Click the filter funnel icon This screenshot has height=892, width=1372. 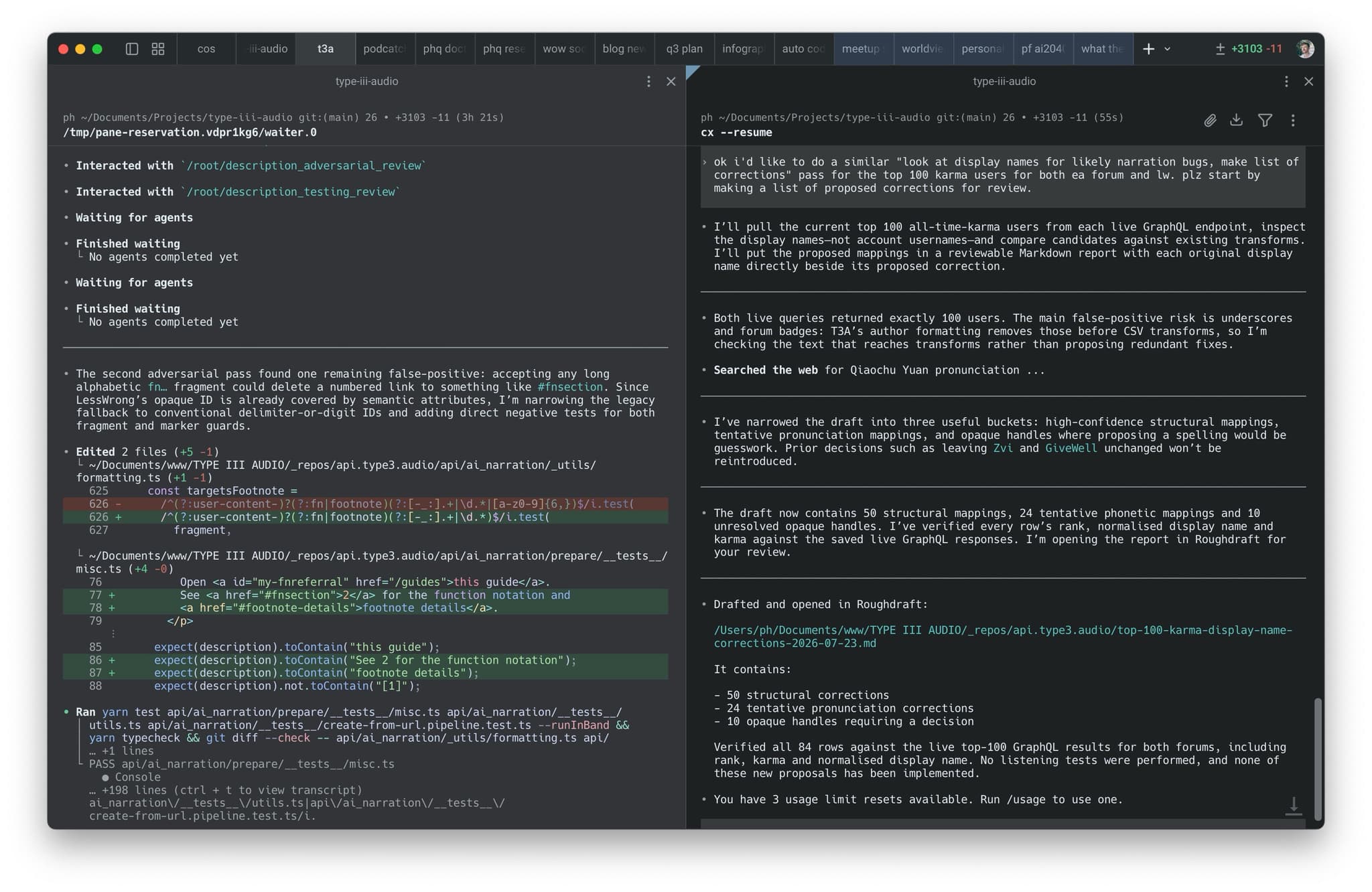coord(1265,121)
